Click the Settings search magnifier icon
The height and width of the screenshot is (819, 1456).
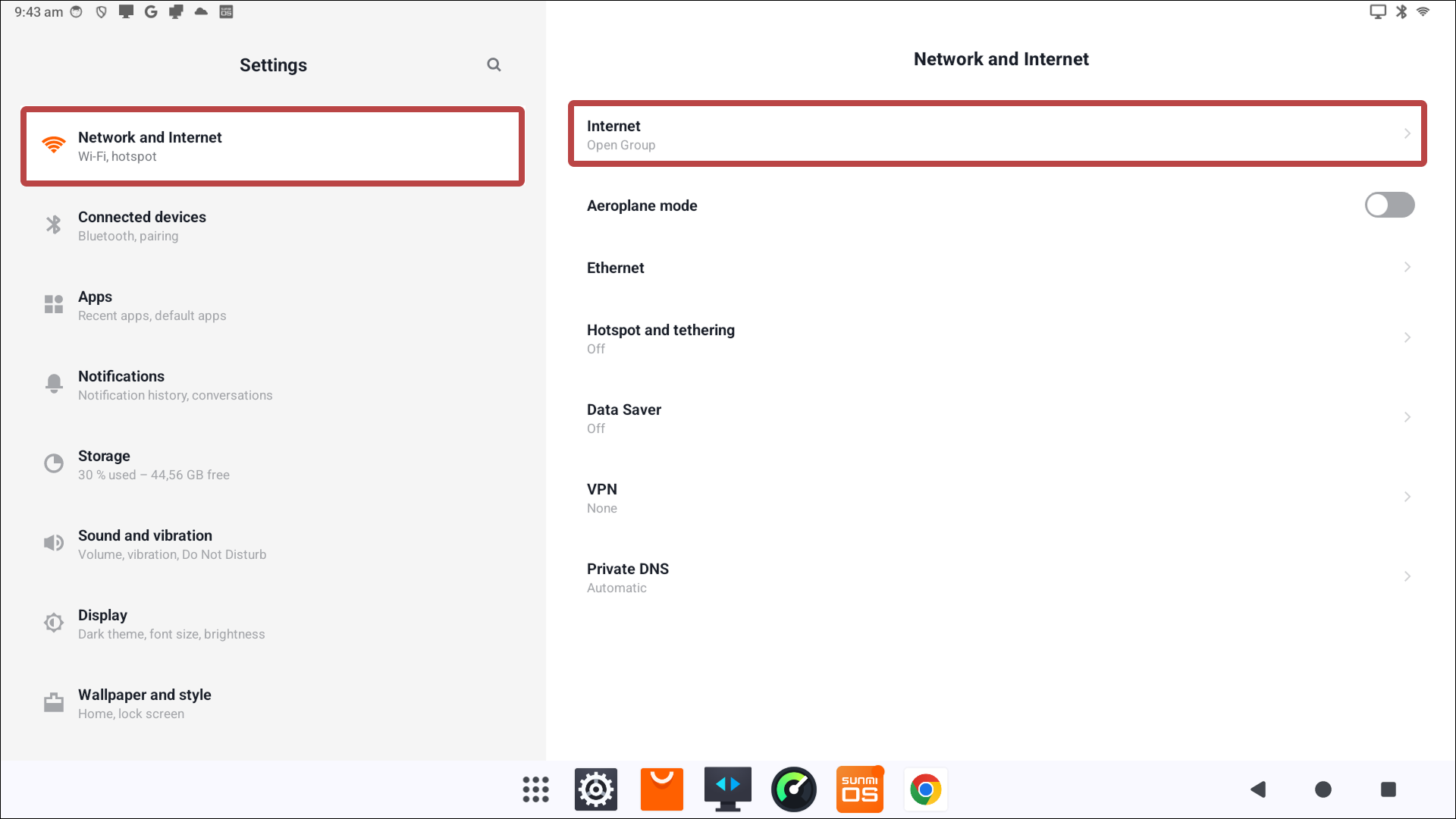tap(494, 64)
